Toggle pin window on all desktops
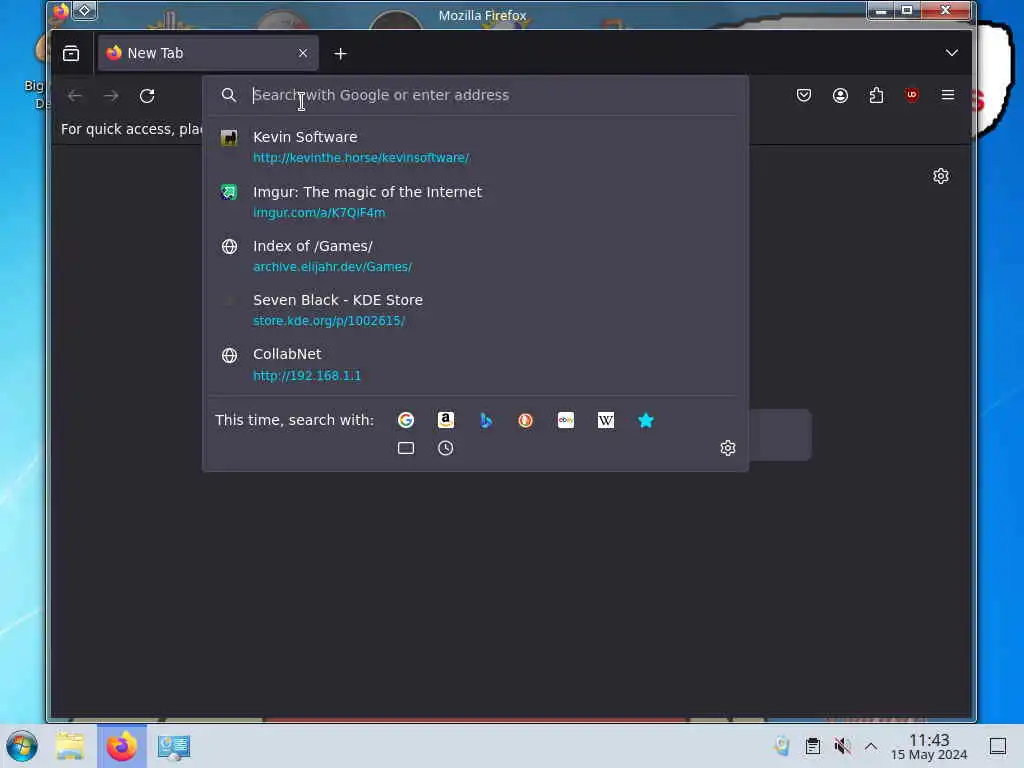 point(84,11)
